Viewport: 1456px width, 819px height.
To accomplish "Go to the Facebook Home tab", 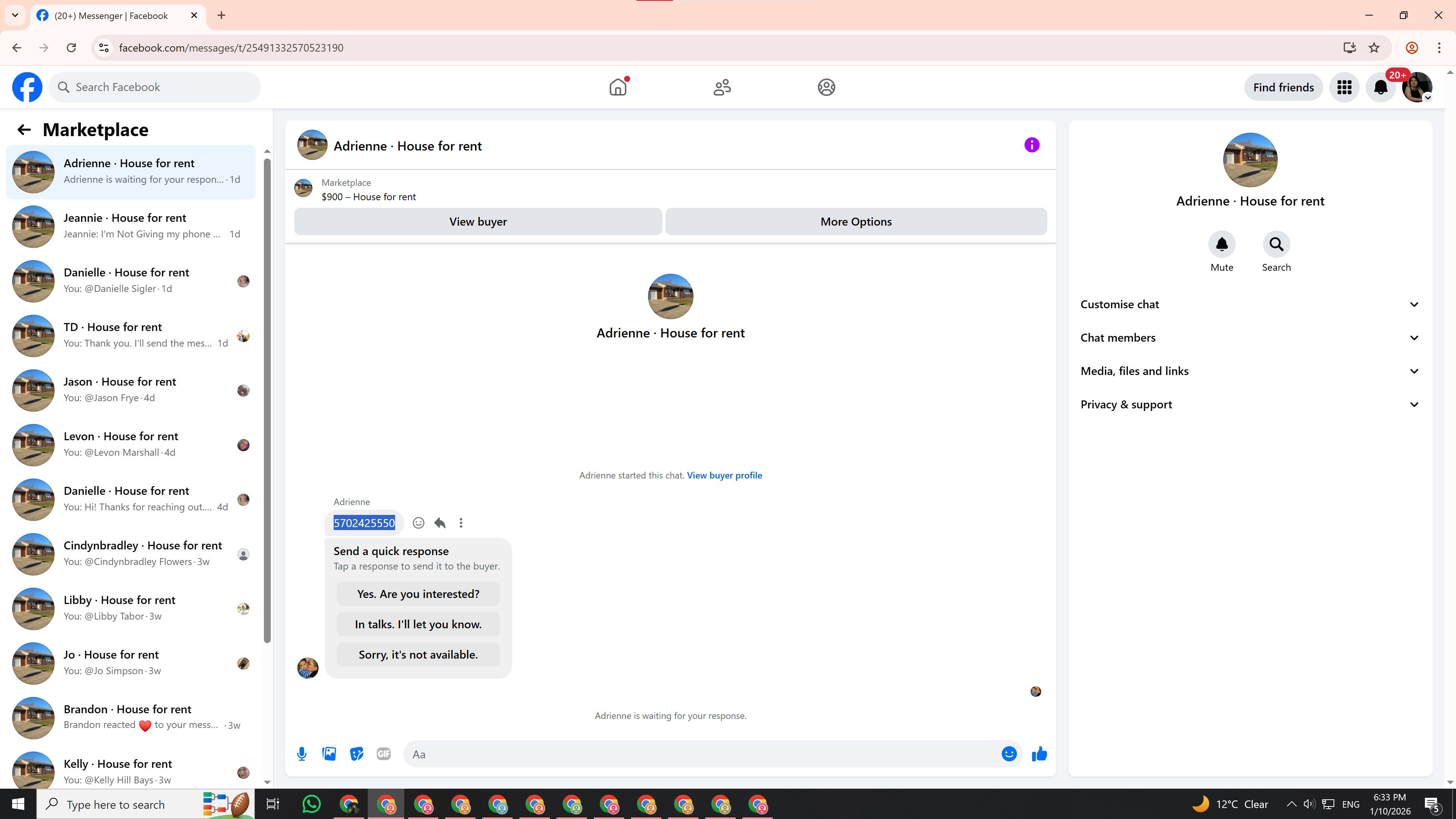I will pyautogui.click(x=618, y=87).
